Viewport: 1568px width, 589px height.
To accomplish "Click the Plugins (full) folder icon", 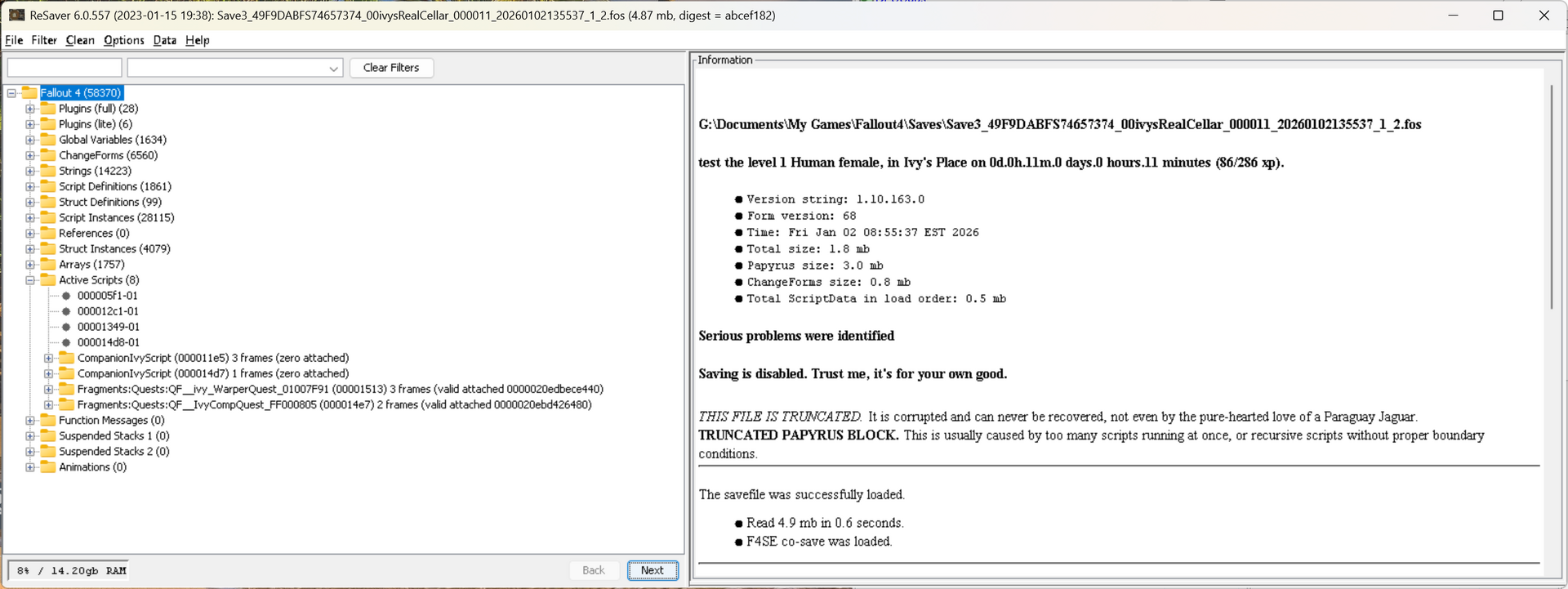I will [48, 109].
